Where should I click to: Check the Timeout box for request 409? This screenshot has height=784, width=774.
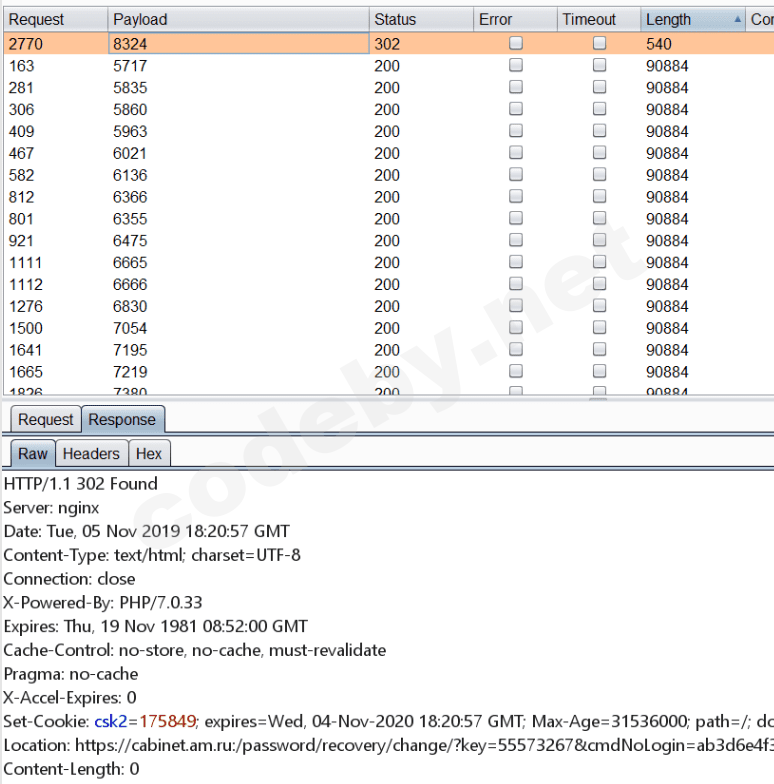[x=599, y=130]
